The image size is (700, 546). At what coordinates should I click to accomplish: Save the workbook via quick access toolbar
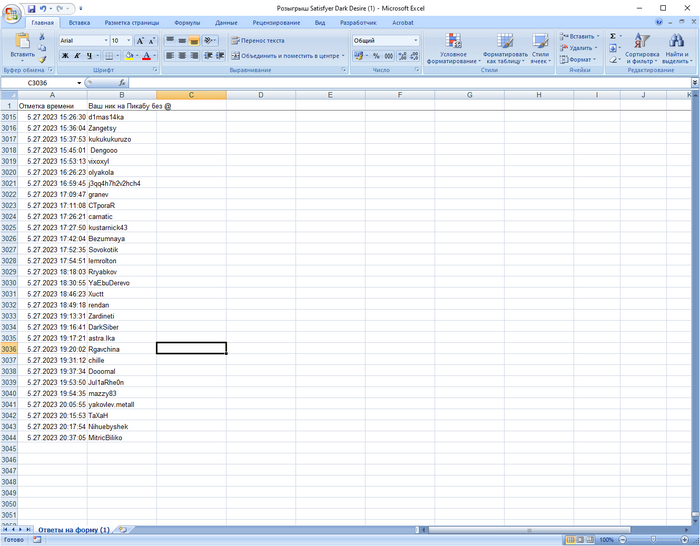31,8
